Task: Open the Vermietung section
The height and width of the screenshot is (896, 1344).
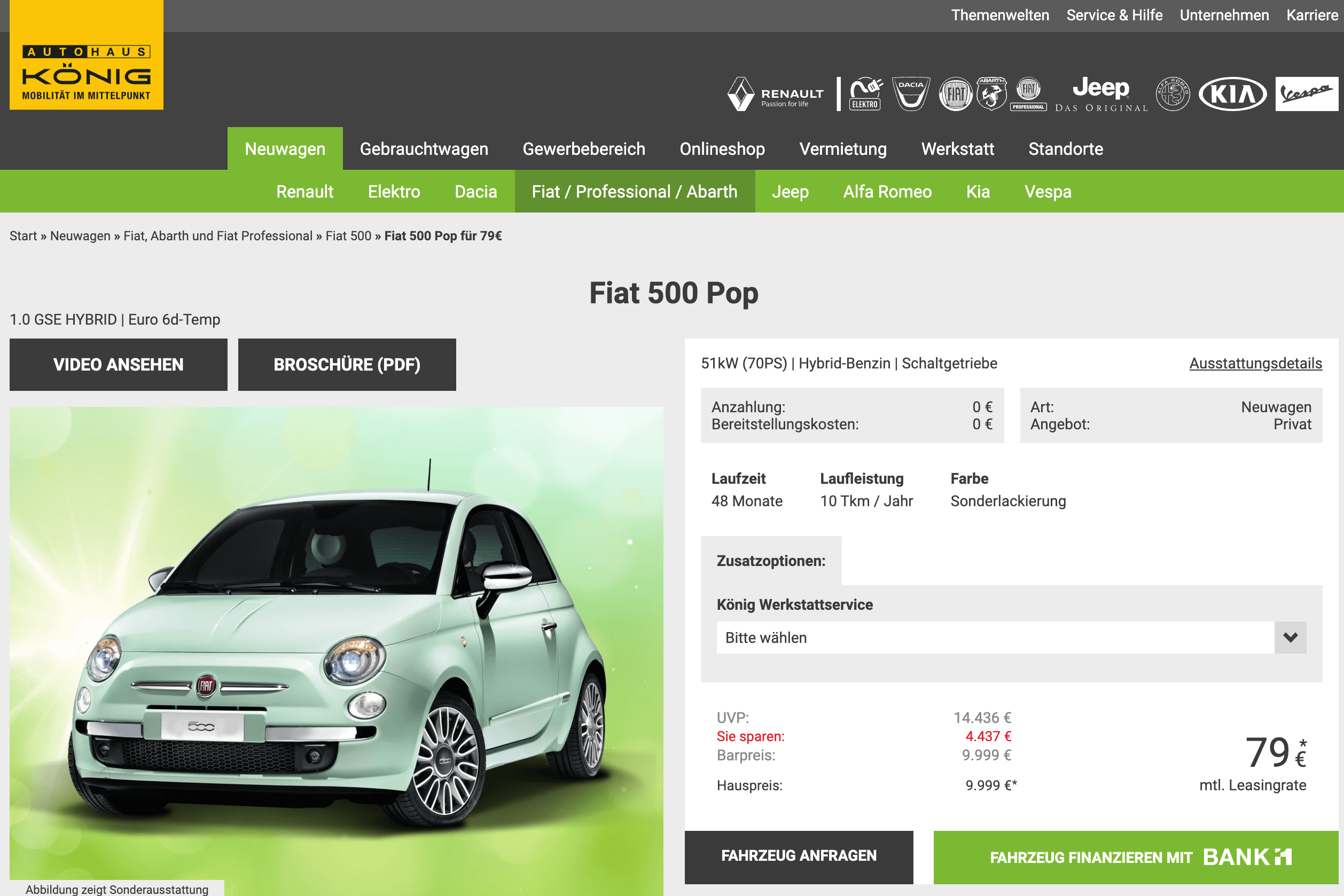Action: click(x=842, y=148)
